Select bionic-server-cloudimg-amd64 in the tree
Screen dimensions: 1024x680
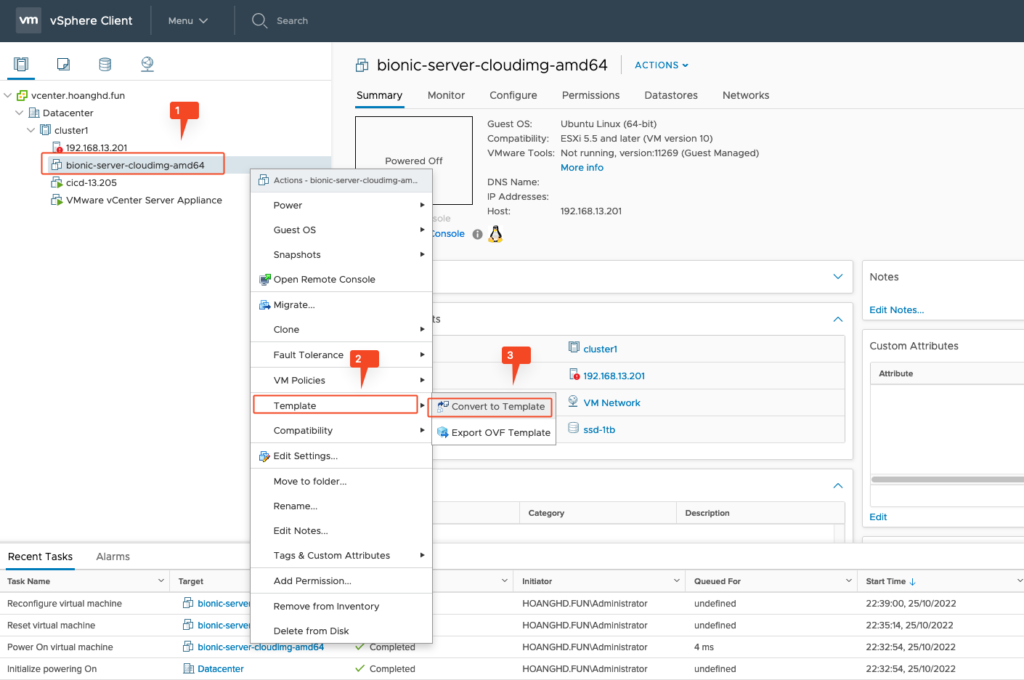point(134,165)
